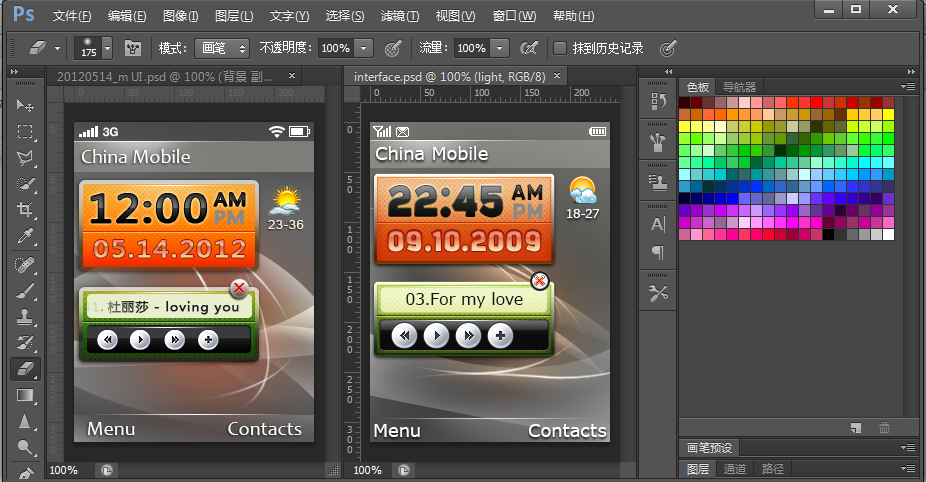The image size is (926, 482).
Task: Click zoom 100% field of interface.psd
Action: pyautogui.click(x=367, y=470)
